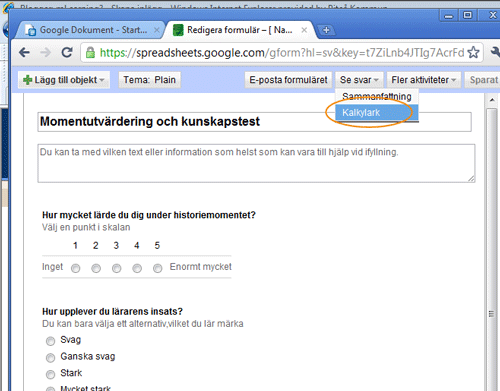This screenshot has width=500, height=391.
Task: Click the Tema: Plain button
Action: tap(150, 80)
